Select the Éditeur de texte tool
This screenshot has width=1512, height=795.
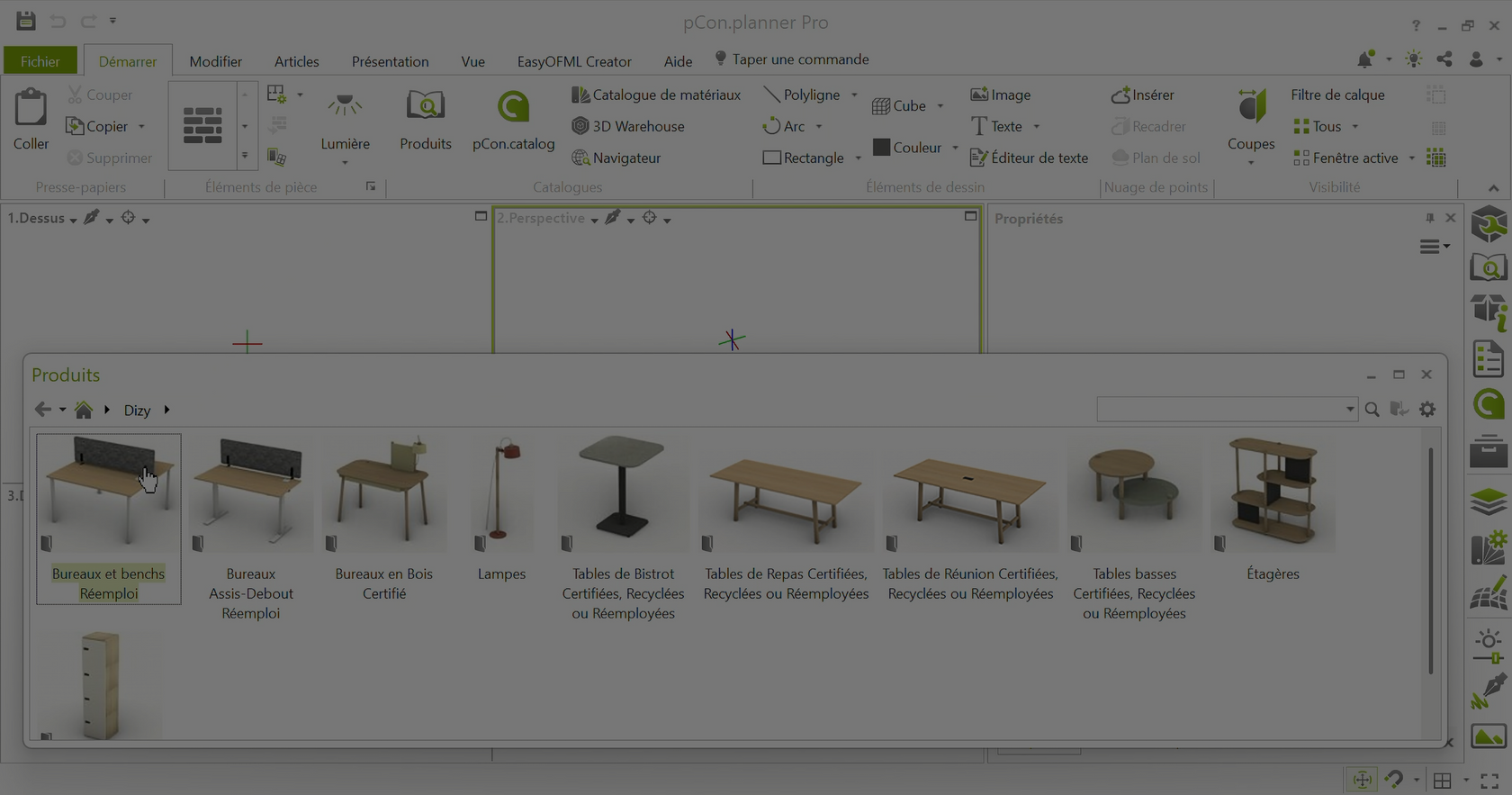point(1029,158)
